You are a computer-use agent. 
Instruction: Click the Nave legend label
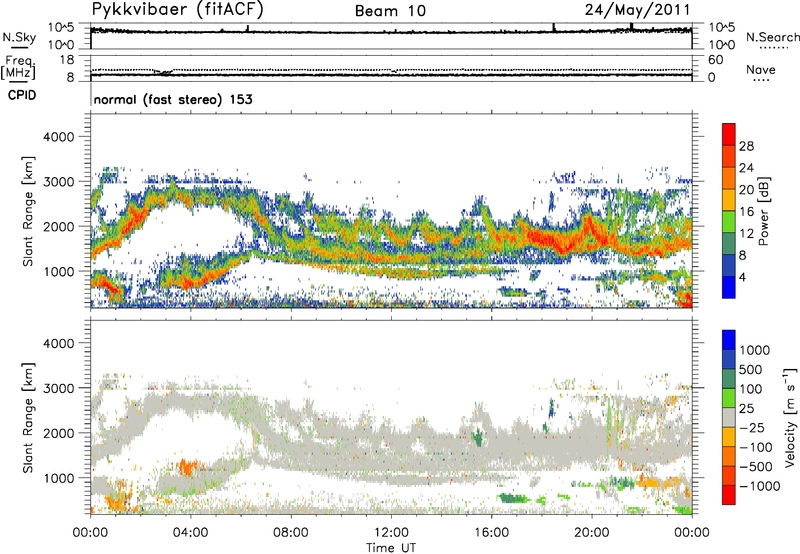coord(761,70)
